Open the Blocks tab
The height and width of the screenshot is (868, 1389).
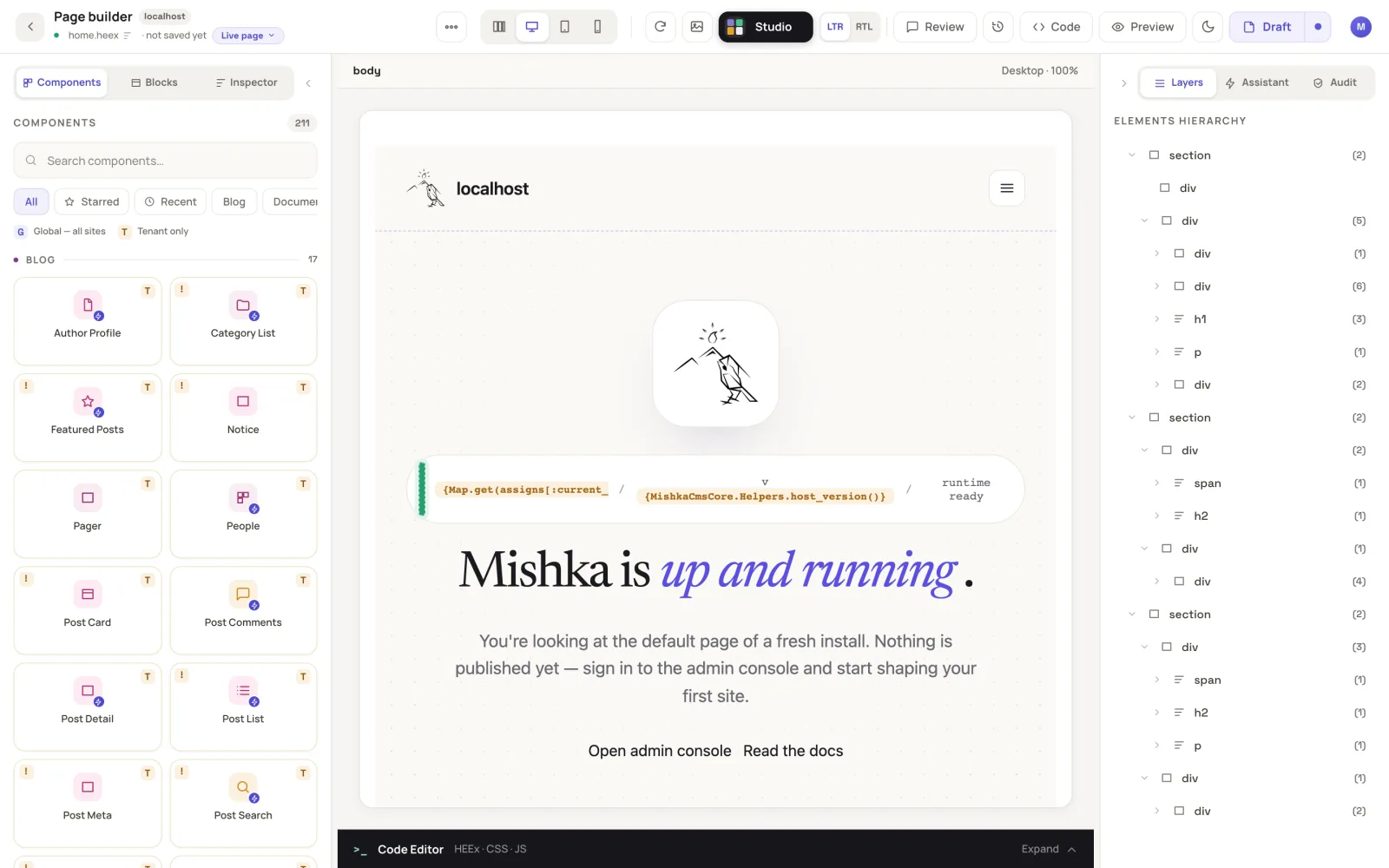[155, 82]
